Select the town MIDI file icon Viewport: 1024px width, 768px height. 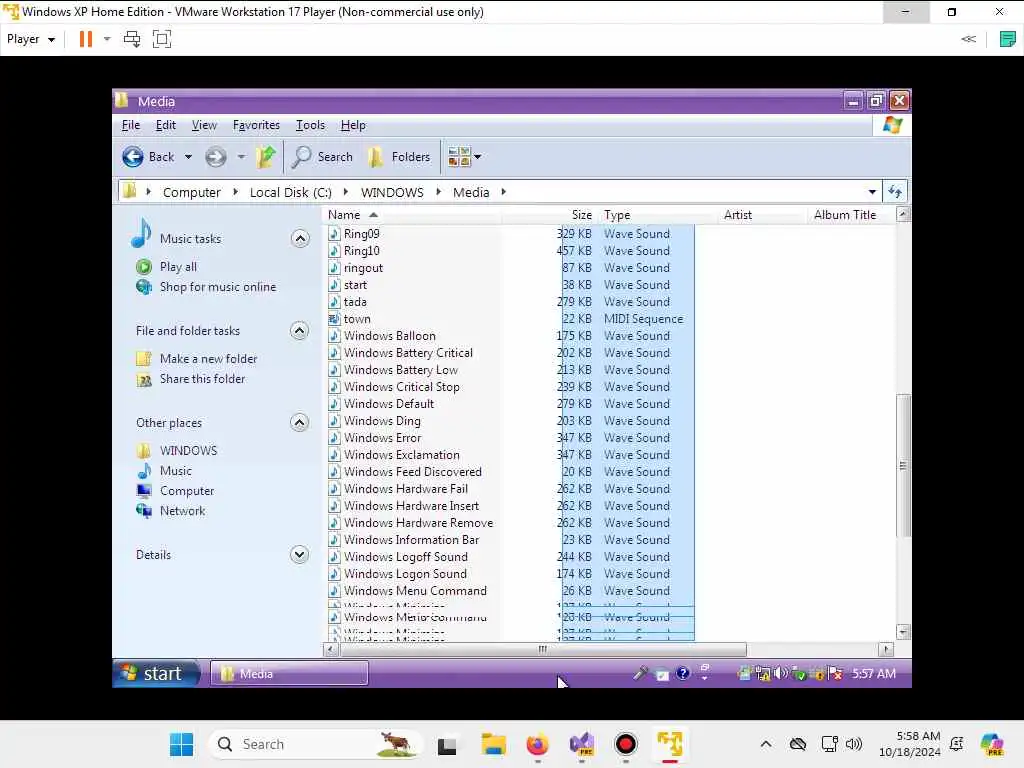334,319
